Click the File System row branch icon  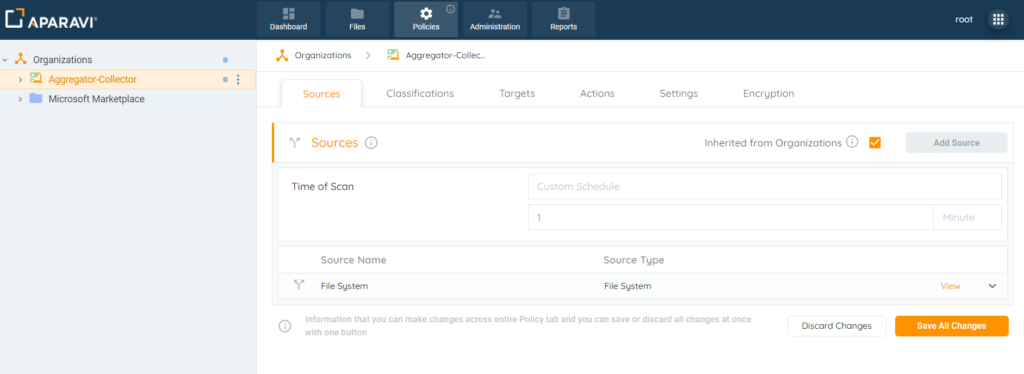click(299, 285)
